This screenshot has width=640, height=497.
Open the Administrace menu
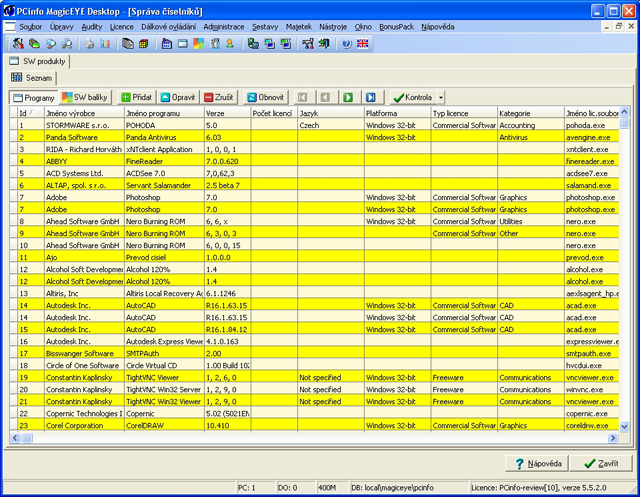pos(224,27)
